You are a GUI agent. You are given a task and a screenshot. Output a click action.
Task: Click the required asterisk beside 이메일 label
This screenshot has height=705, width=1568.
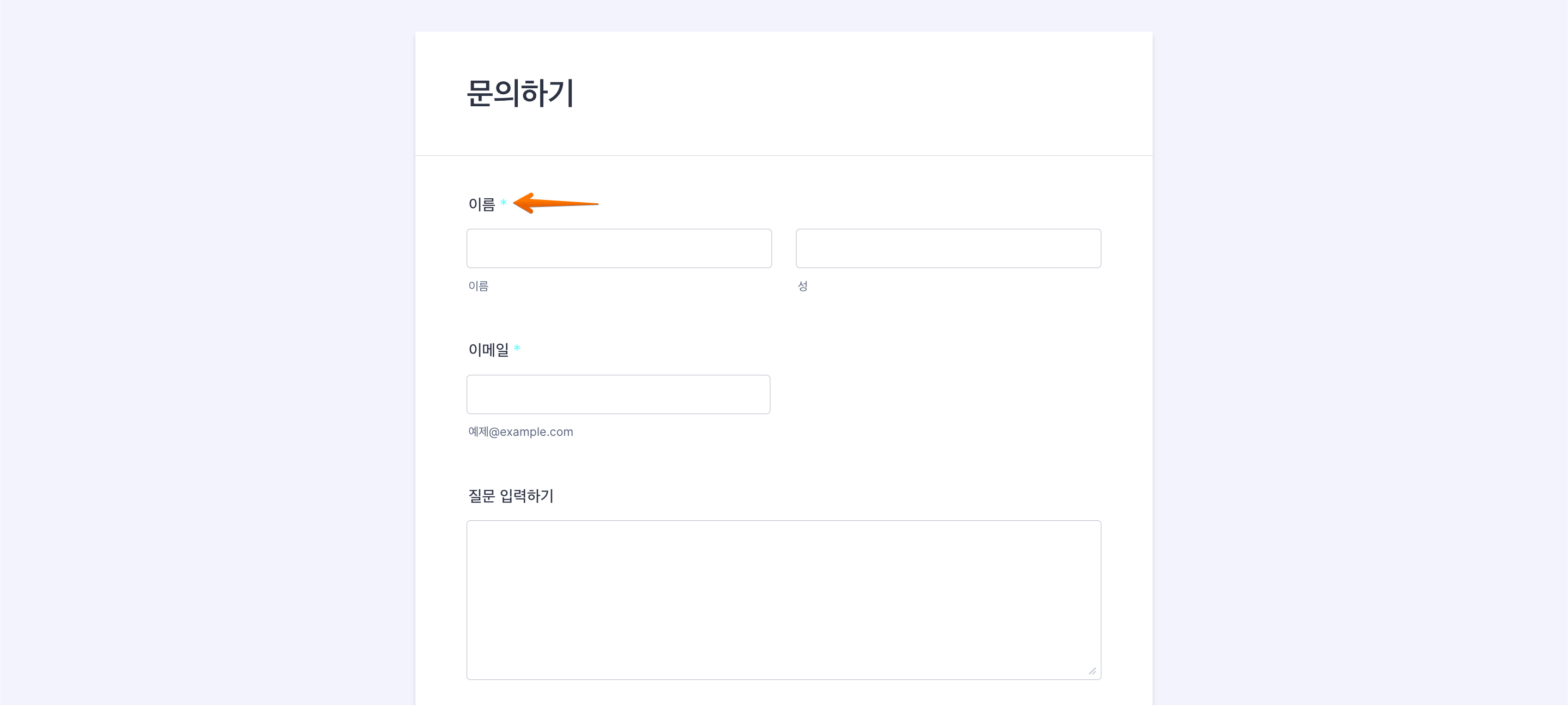point(517,348)
